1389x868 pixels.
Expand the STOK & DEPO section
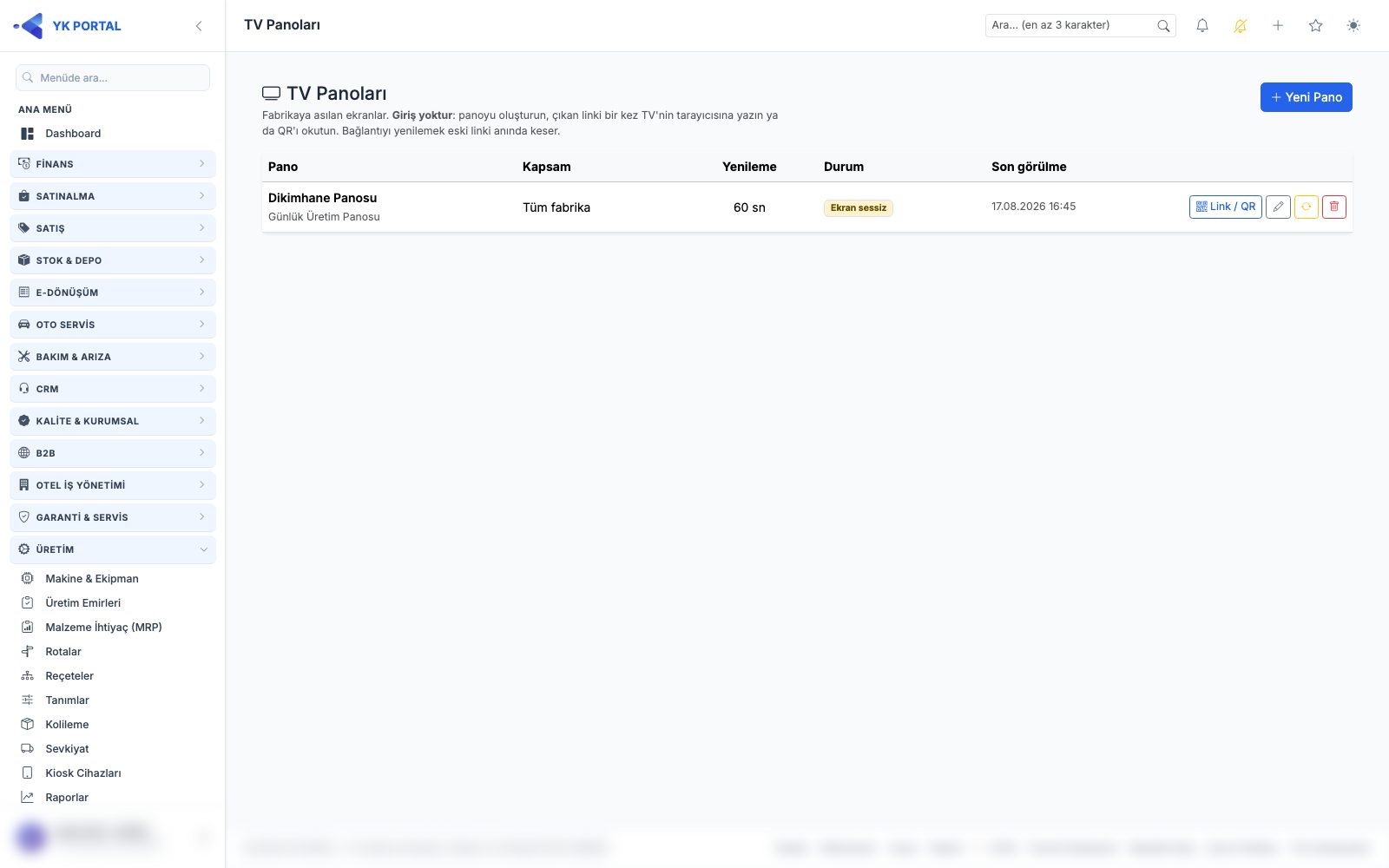pyautogui.click(x=113, y=260)
